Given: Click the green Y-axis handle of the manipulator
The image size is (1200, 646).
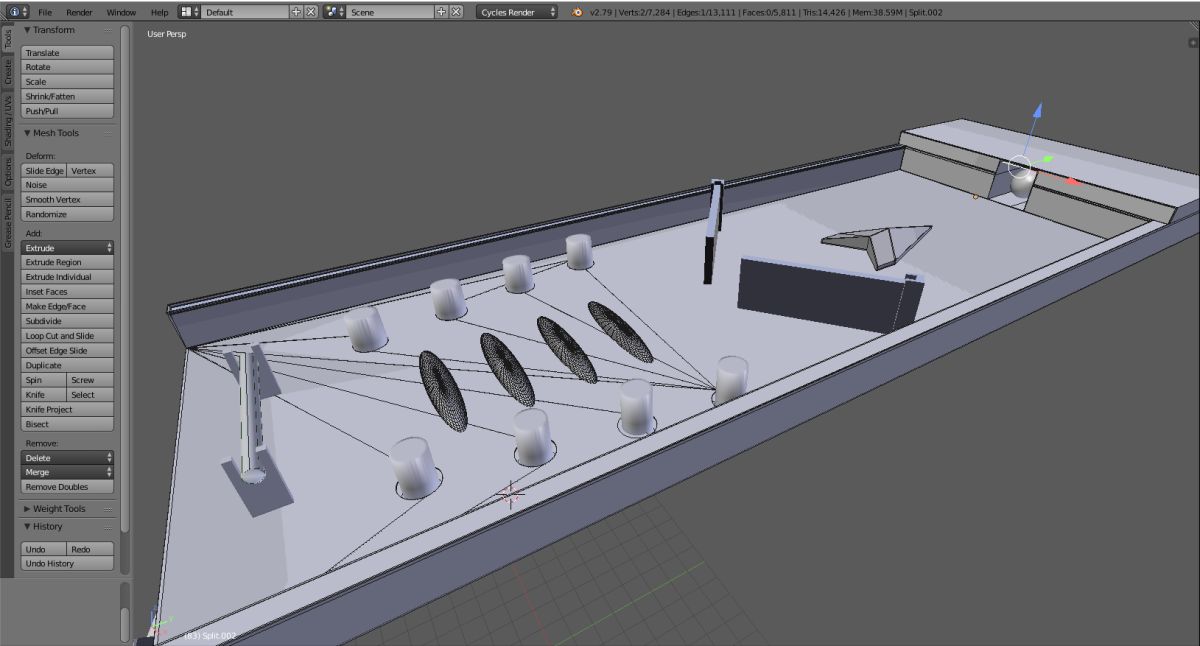Looking at the screenshot, I should click(x=1047, y=158).
